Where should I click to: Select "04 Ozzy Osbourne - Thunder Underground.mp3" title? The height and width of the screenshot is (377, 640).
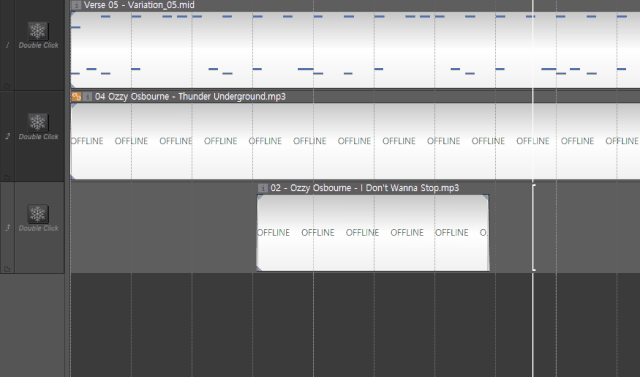(x=190, y=97)
